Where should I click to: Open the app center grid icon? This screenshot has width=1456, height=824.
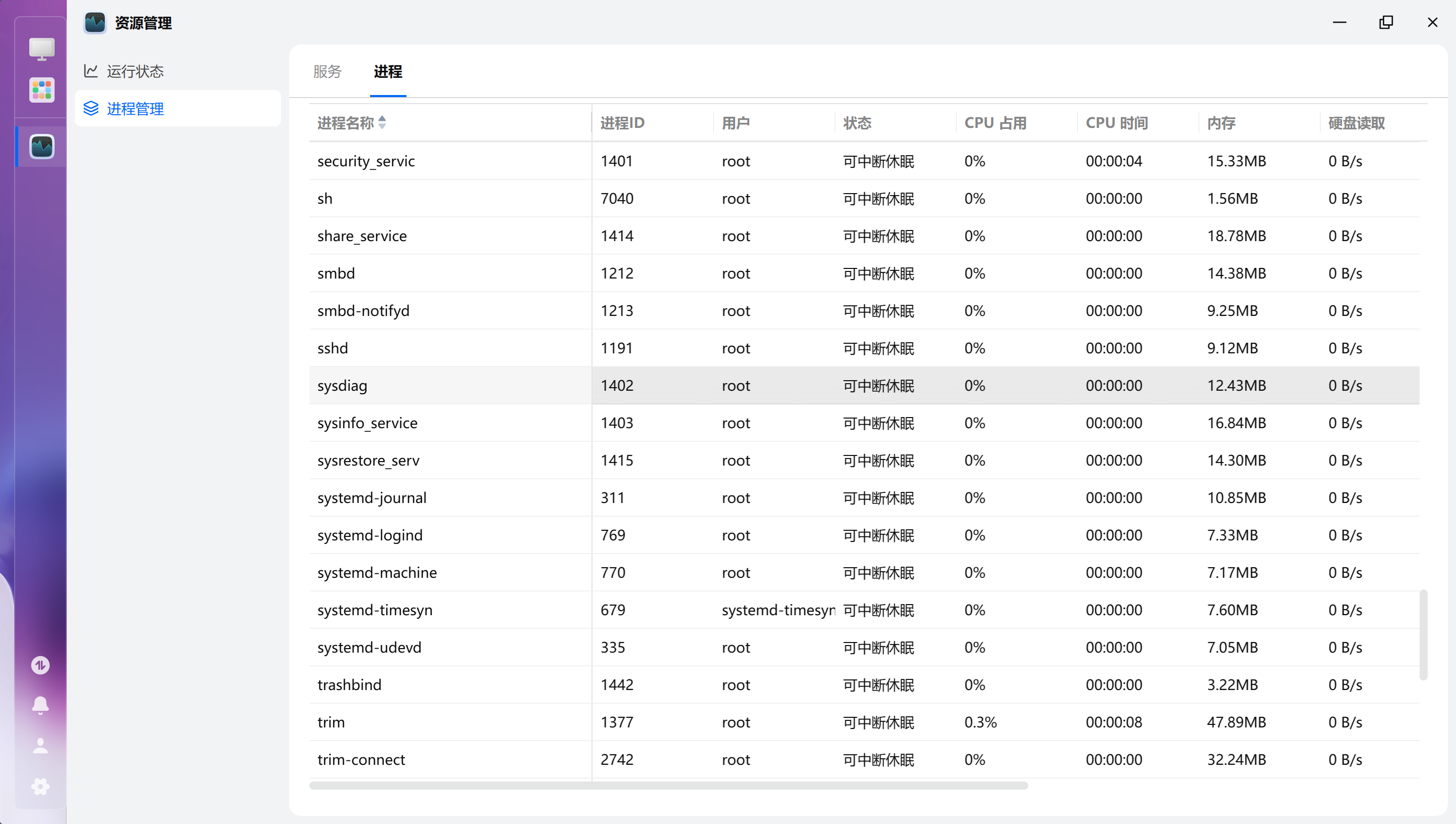(x=42, y=90)
